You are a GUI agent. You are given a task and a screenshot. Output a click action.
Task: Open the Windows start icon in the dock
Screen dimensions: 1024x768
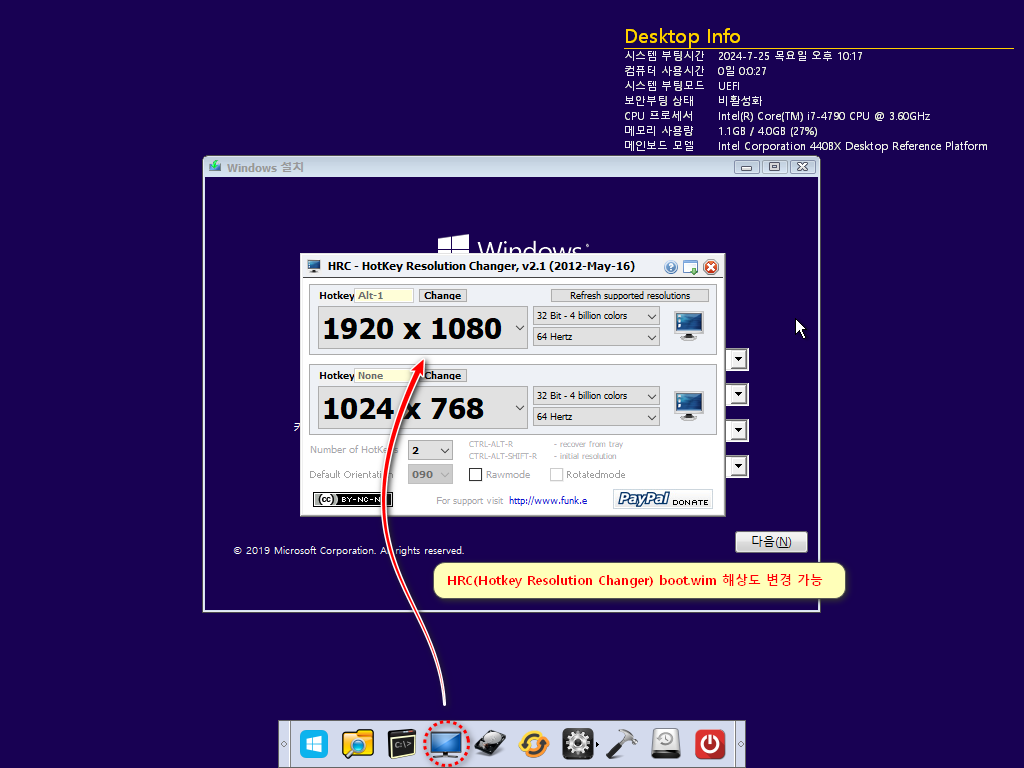[314, 744]
